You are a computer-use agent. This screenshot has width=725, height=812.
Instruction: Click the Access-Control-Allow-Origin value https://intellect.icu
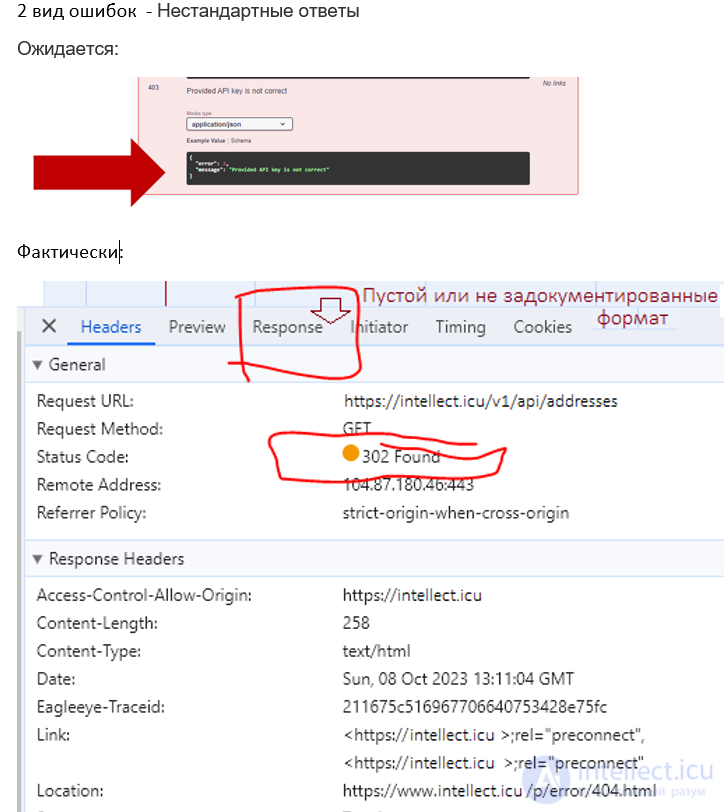tap(412, 596)
